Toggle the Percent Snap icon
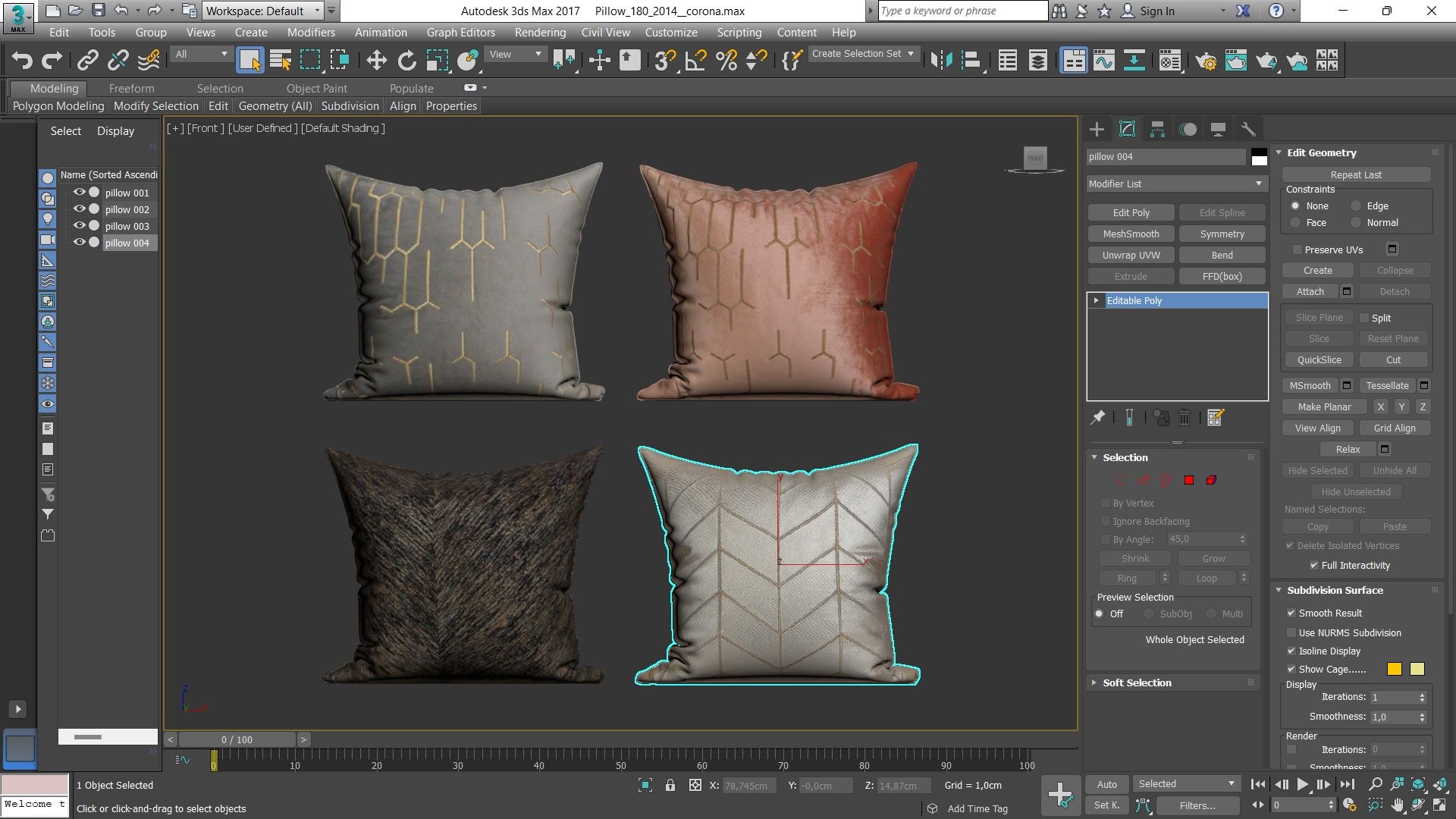Screen dimensions: 1456x819 [726, 61]
